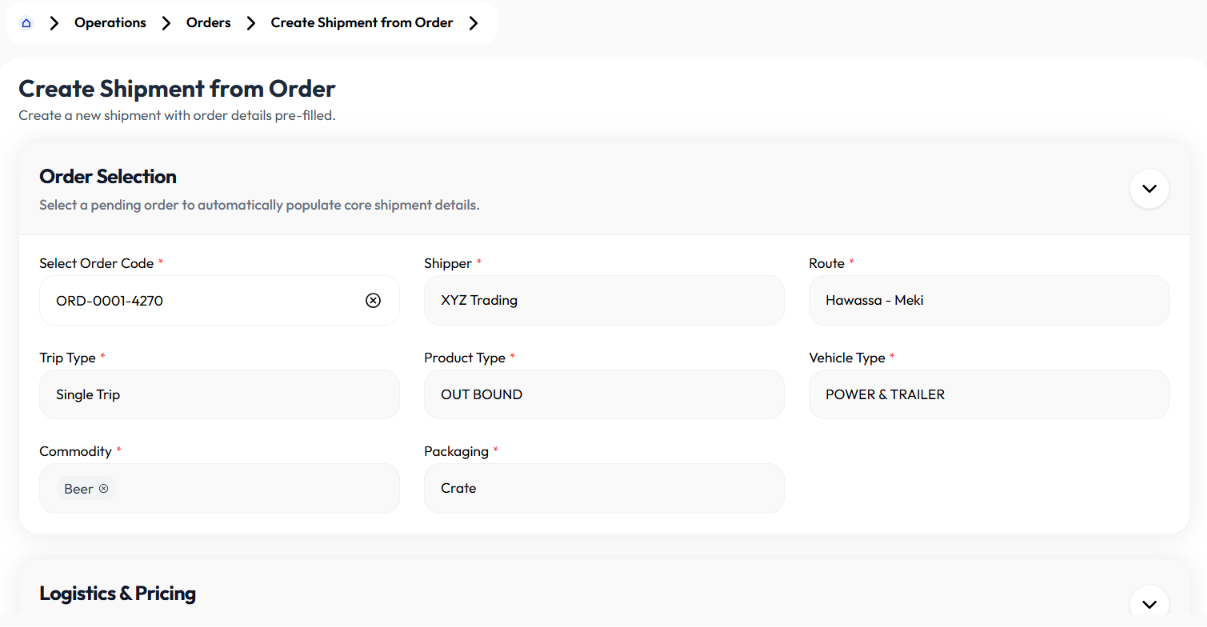Click the Trip Type field Single Trip
Image resolution: width=1207 pixels, height=627 pixels.
[x=219, y=394]
